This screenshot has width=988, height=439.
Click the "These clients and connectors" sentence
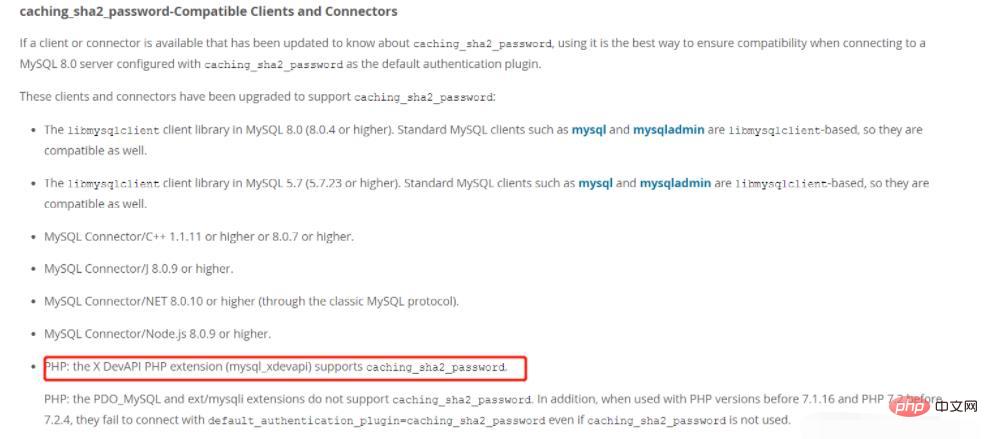point(257,96)
